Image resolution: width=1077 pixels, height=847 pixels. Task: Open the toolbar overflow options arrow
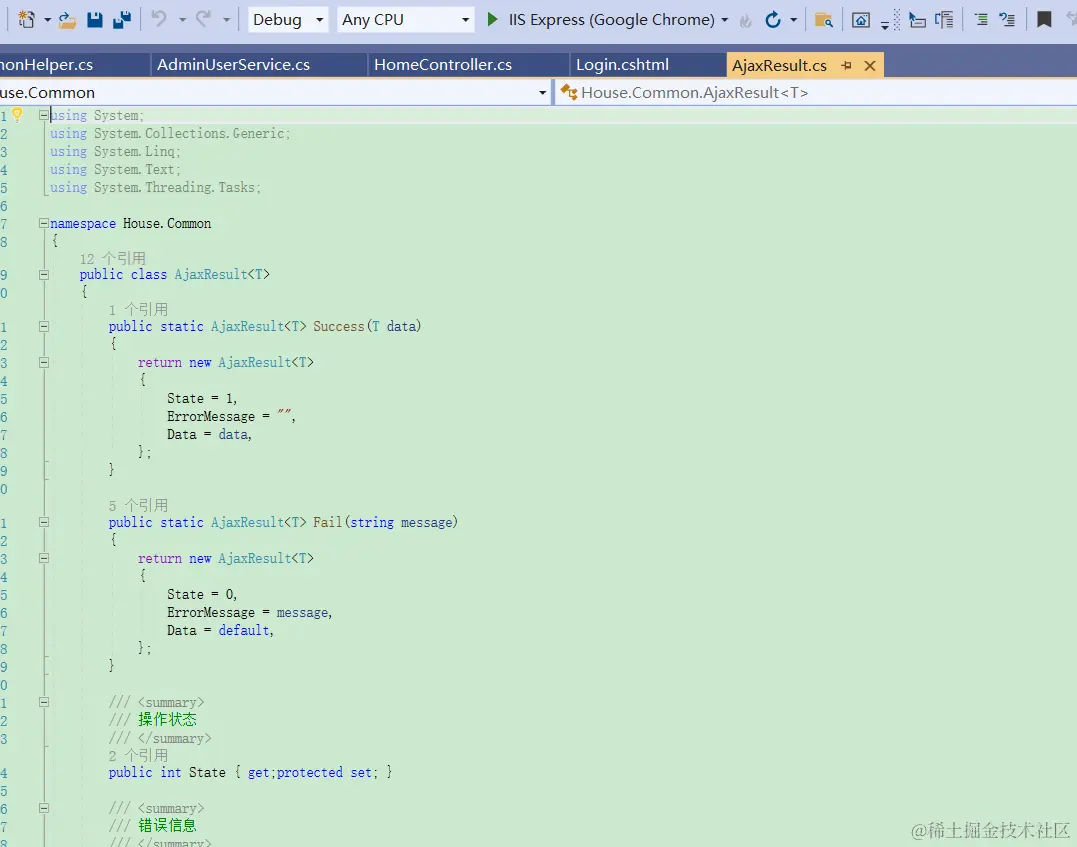point(885,25)
